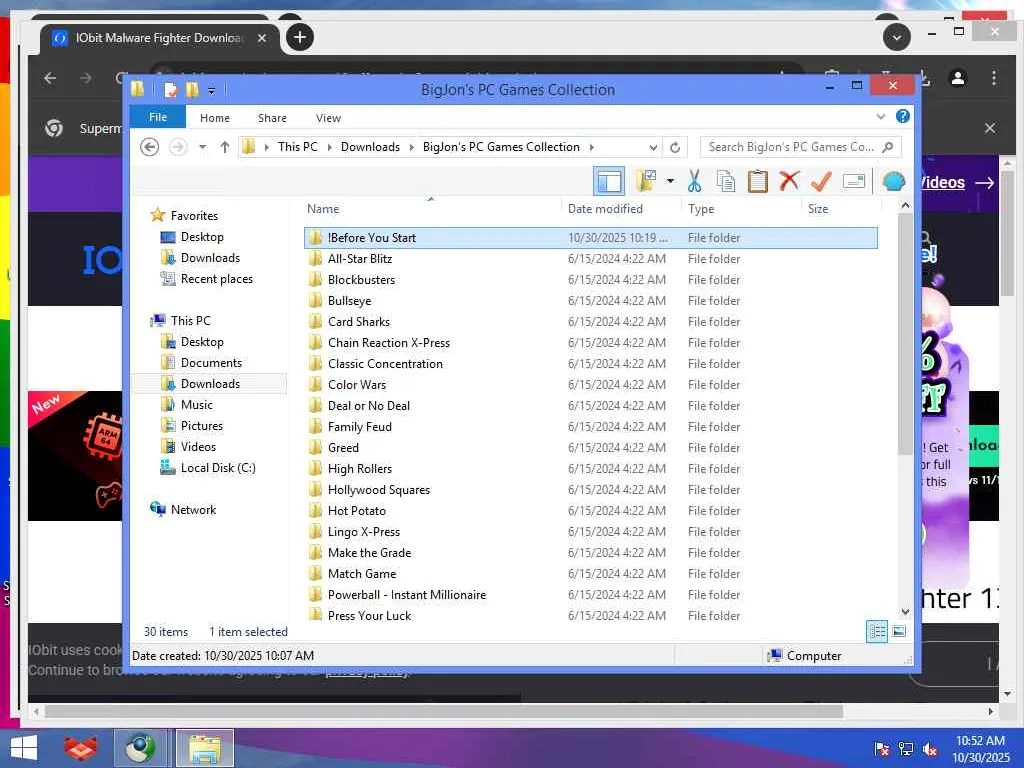Image resolution: width=1024 pixels, height=768 pixels.
Task: Select the Deal or No Deal folder
Action: [x=590, y=406]
